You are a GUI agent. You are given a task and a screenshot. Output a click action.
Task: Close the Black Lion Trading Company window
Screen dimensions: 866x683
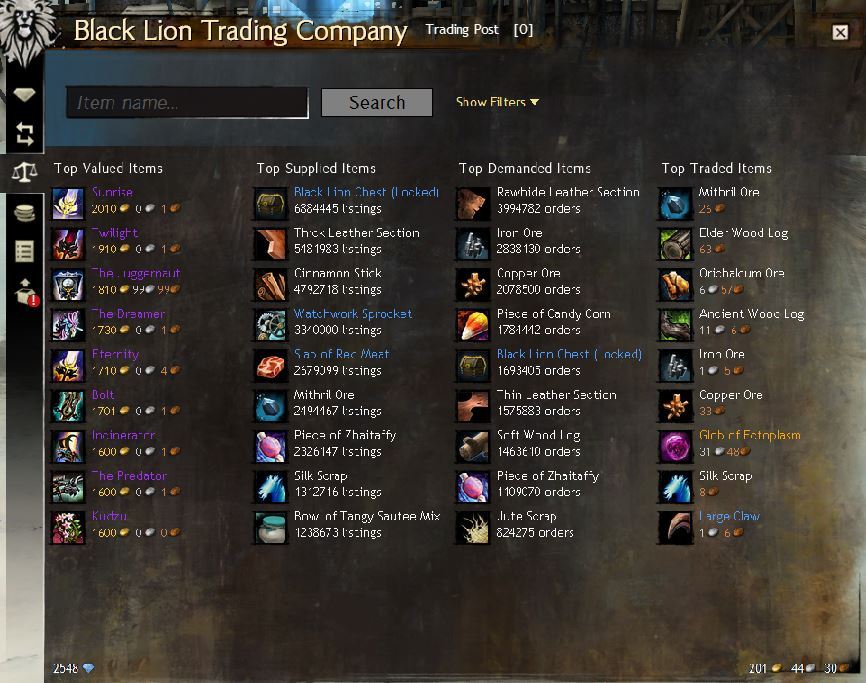click(840, 33)
